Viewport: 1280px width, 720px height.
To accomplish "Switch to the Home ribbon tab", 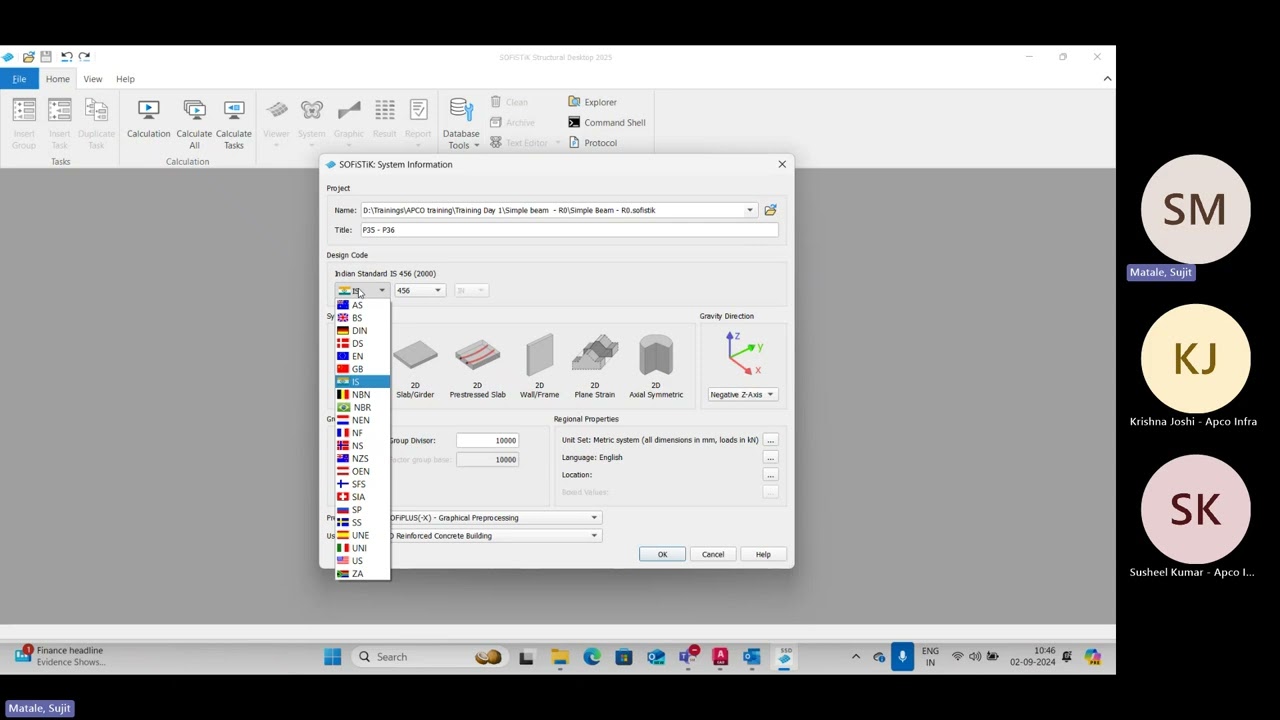I will [57, 79].
